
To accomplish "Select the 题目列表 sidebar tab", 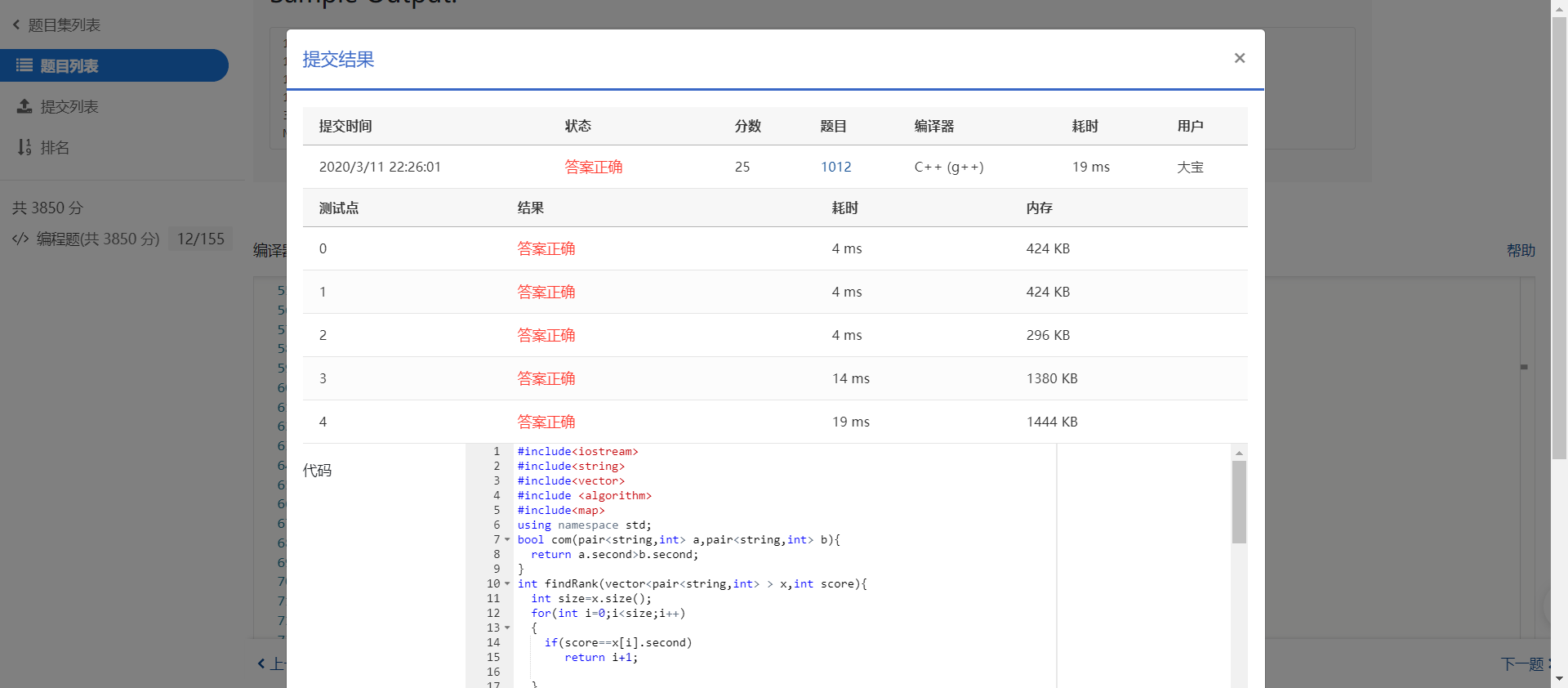I will (x=114, y=65).
